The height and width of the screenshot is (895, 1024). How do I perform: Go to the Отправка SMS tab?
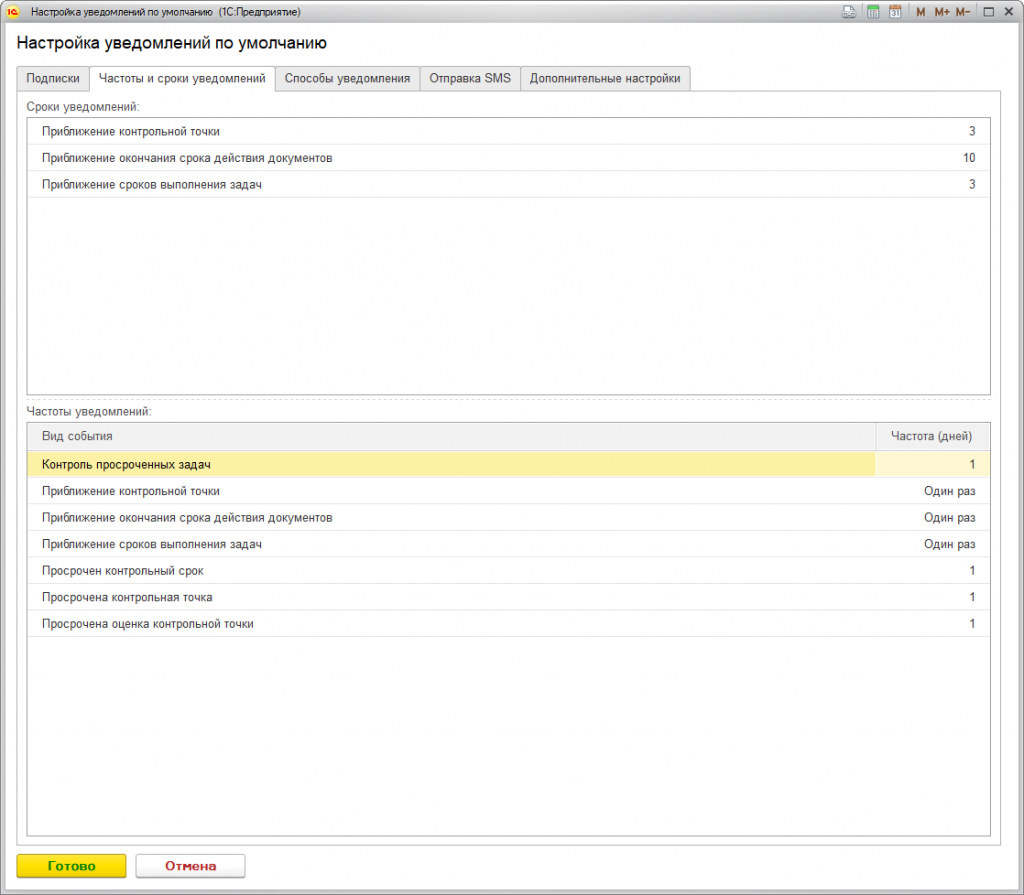click(x=470, y=79)
